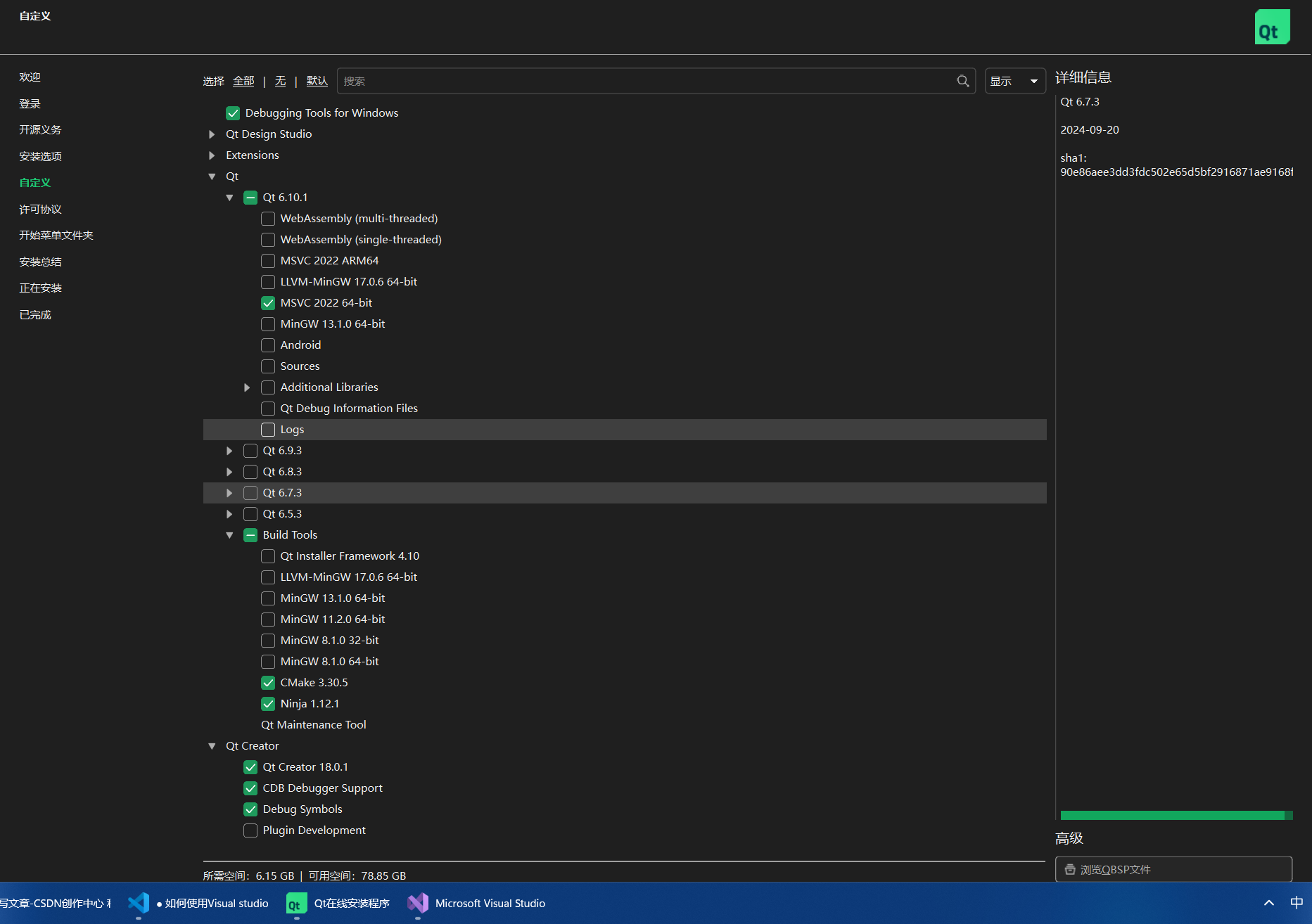Expand the Qt 6.8.3 node
This screenshot has width=1312, height=924.
point(229,472)
